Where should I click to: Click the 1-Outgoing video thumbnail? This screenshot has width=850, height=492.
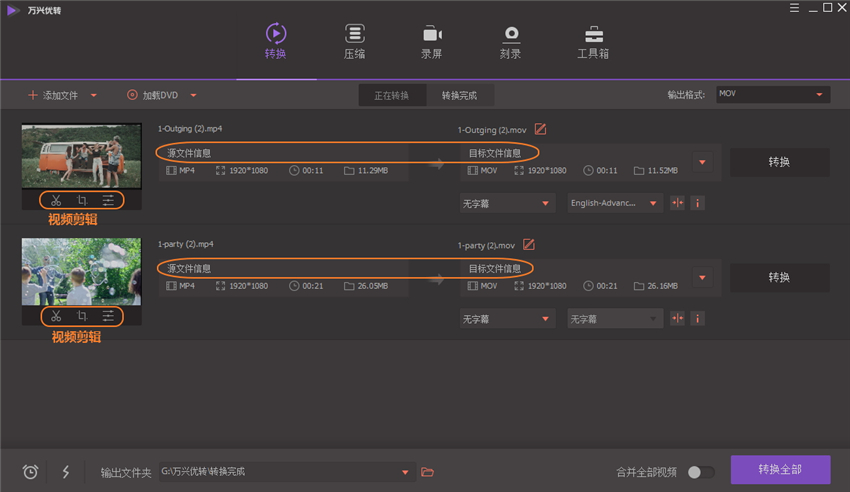[x=81, y=156]
